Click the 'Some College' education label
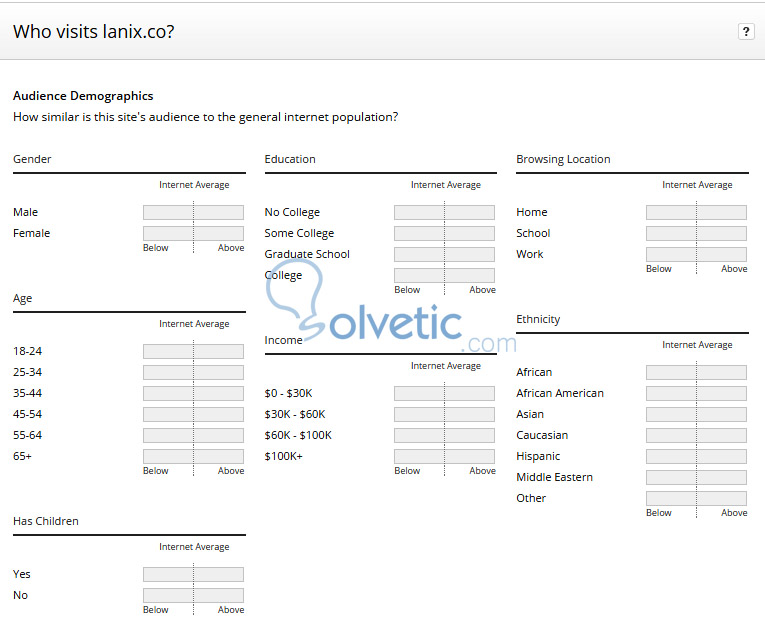The image size is (765, 623). click(x=299, y=233)
